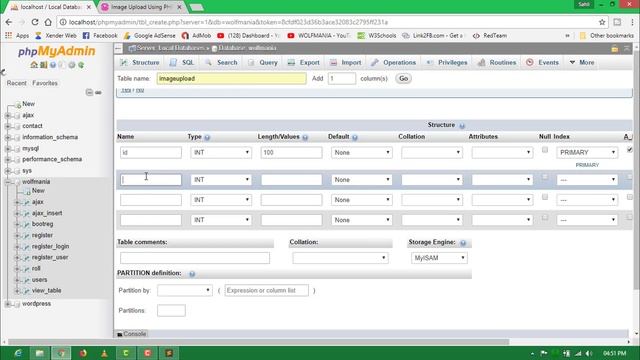Switch to Export tab

point(304,62)
